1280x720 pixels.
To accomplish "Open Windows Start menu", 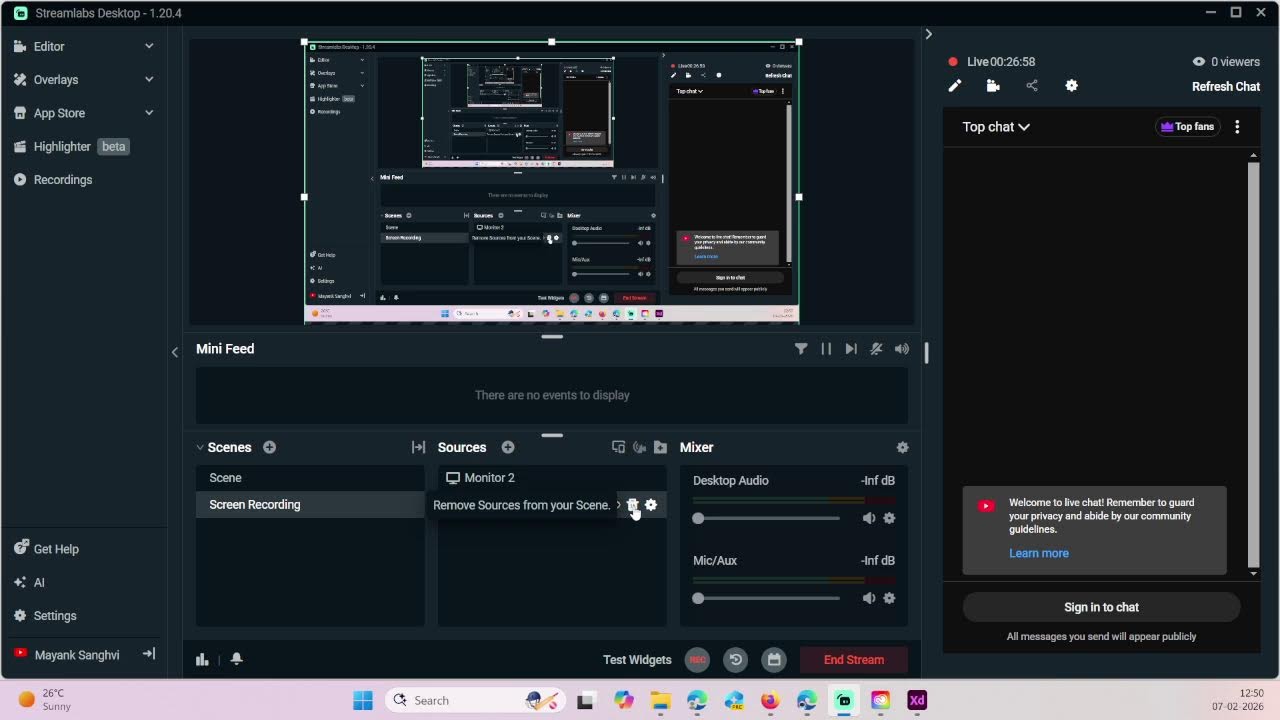I will pos(363,700).
